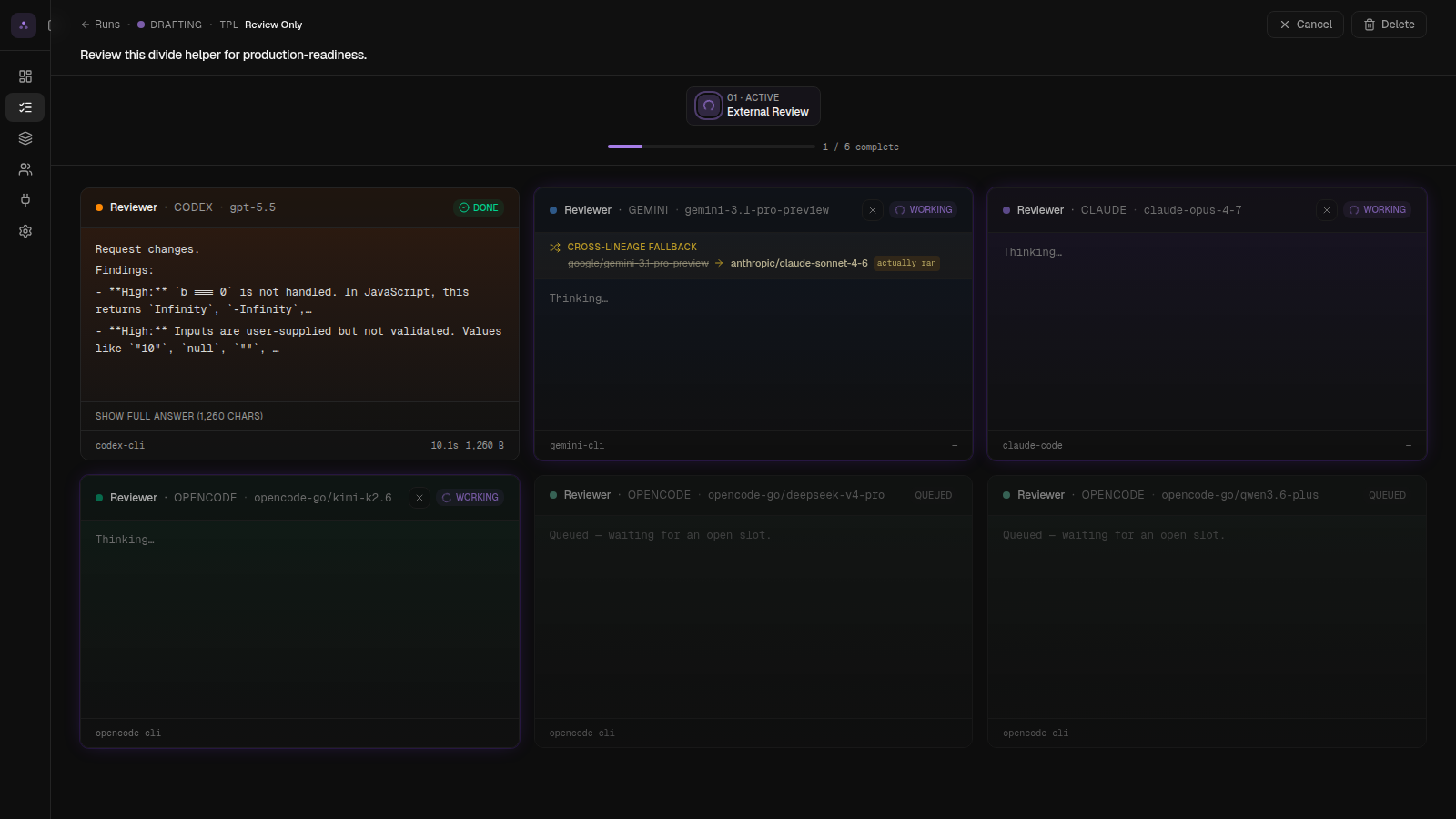Viewport: 1456px width, 819px height.
Task: Click the gemini-3.1-pro-preview model name in header
Action: click(757, 210)
